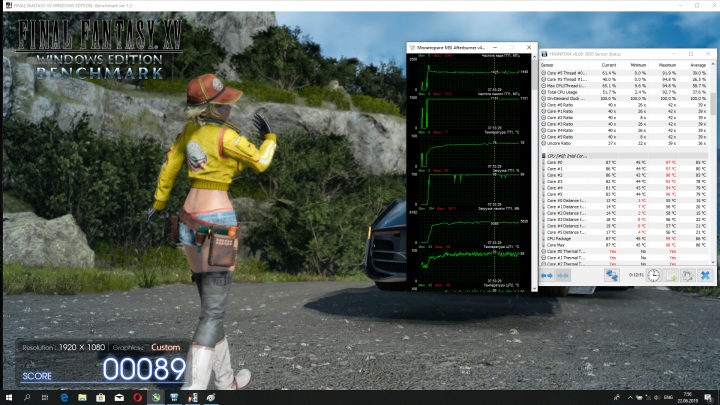
Task: Click MSI Afterburner monitor scrollbar down arrow
Action: [534, 288]
